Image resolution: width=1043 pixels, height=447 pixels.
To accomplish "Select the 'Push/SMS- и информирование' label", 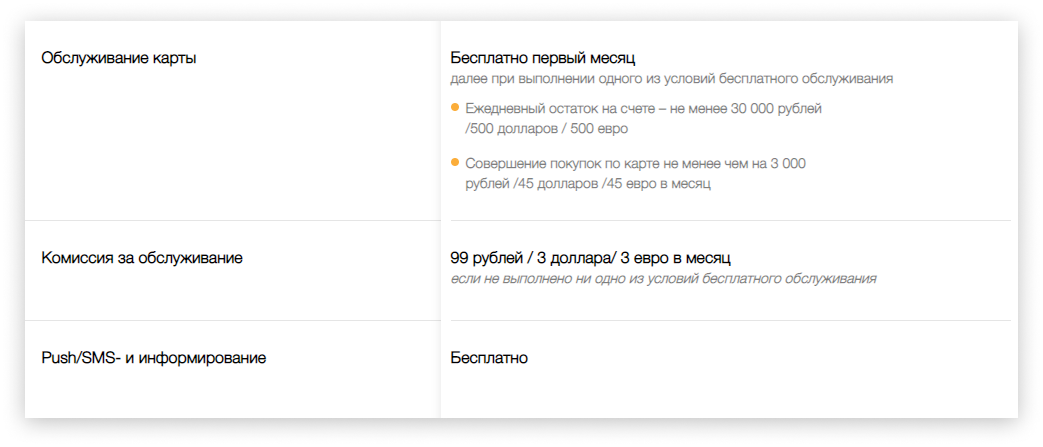I will pos(154,359).
